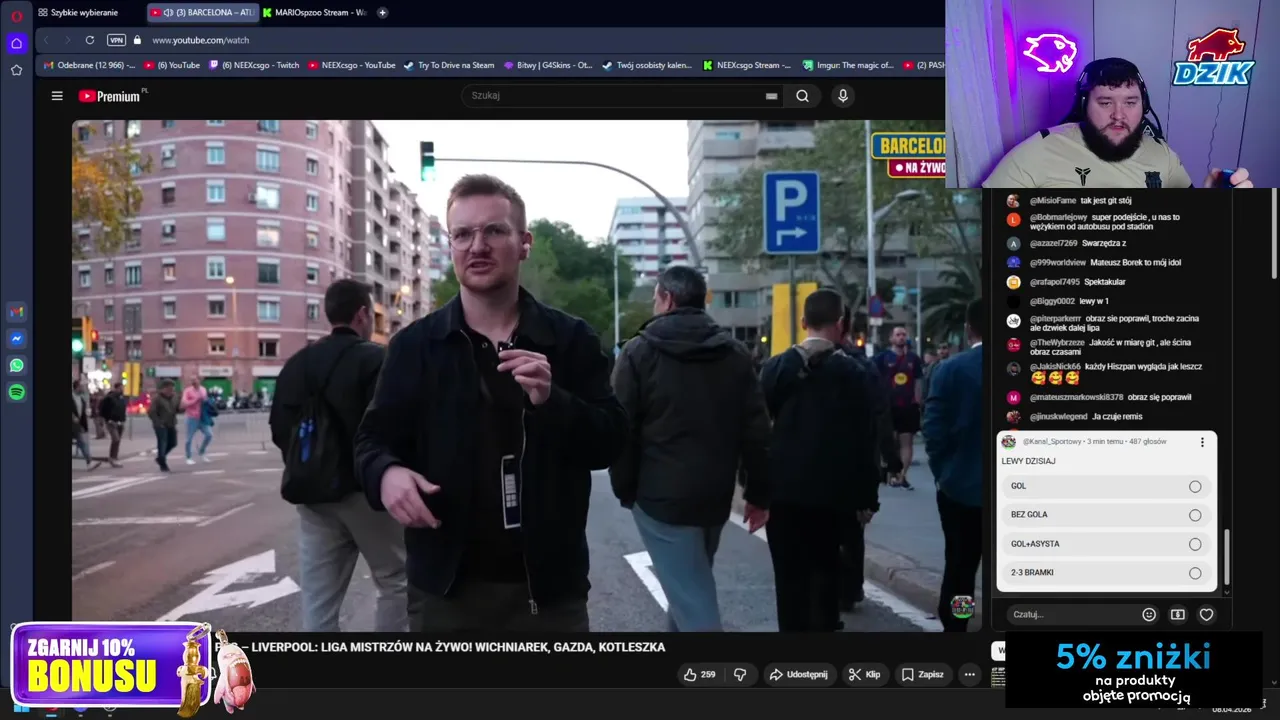The height and width of the screenshot is (720, 1280).
Task: Open Gmail in Opera sidebar
Action: pyautogui.click(x=16, y=312)
